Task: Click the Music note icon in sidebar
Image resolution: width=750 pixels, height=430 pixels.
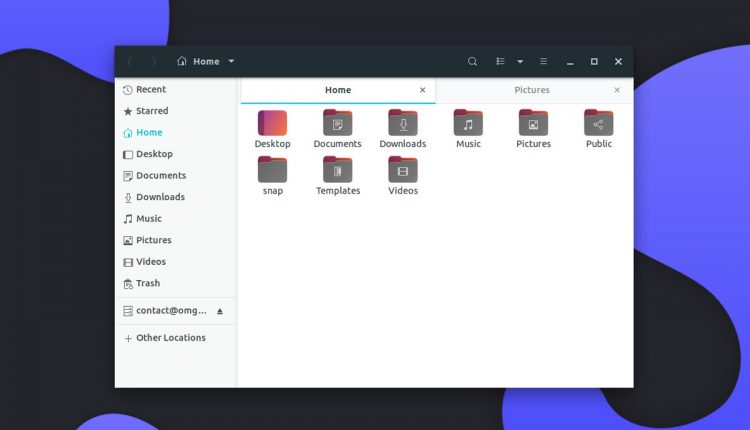Action: pyautogui.click(x=128, y=219)
